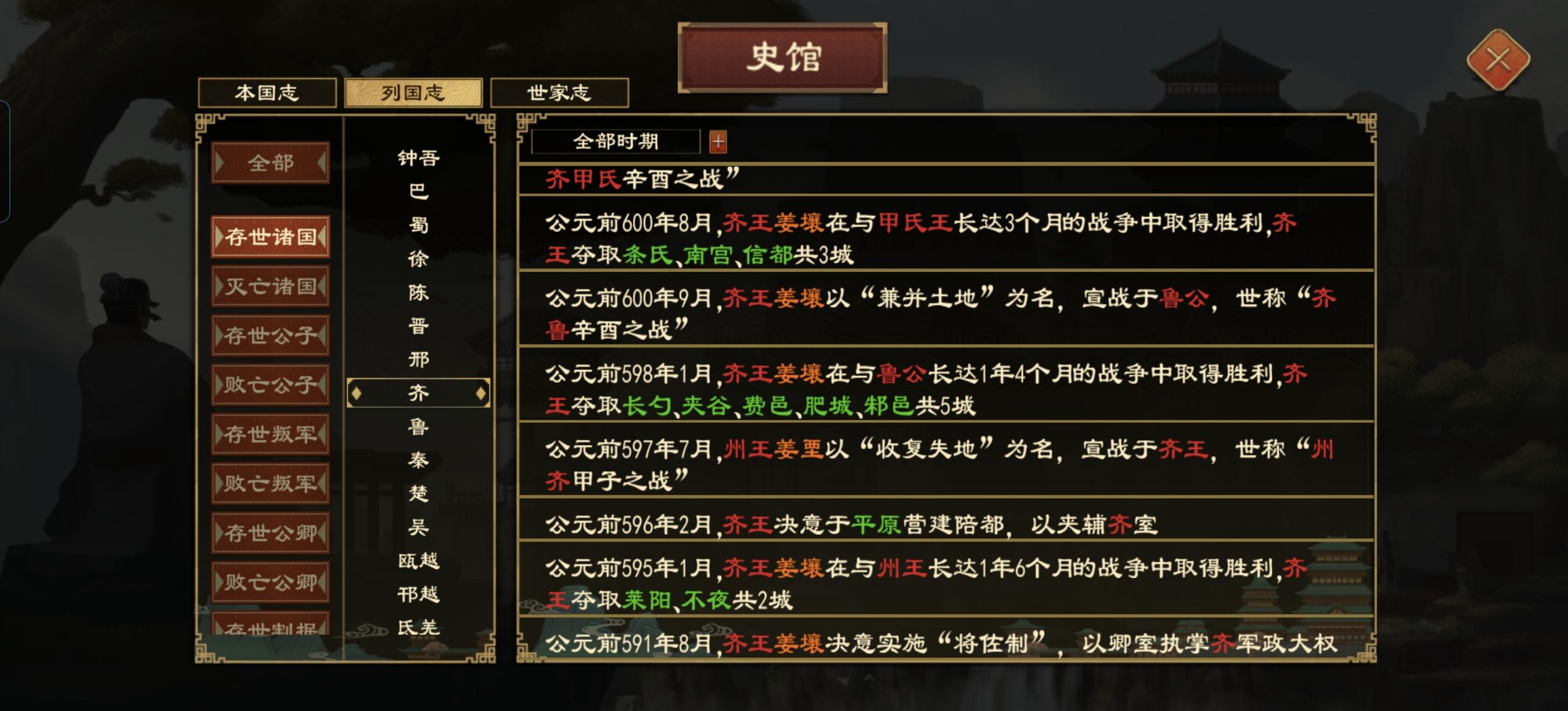Select the 存世诸国 filter
The height and width of the screenshot is (711, 1568).
[270, 236]
